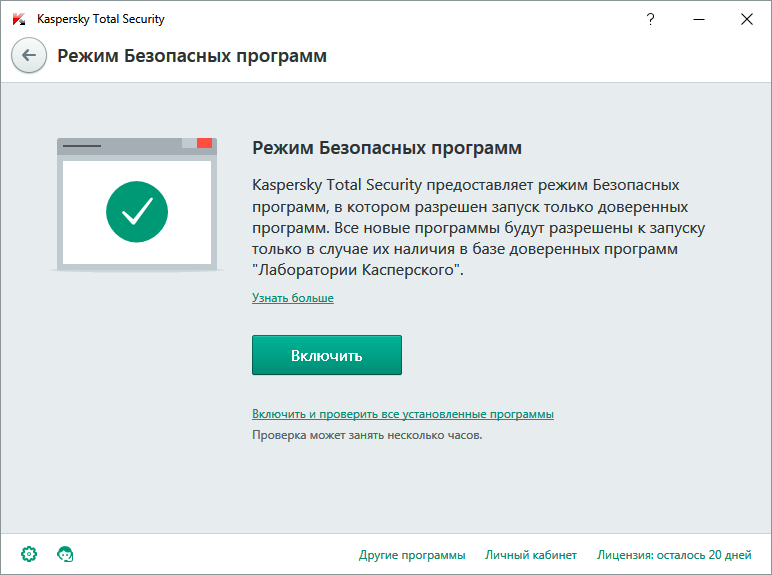The width and height of the screenshot is (772, 575).
Task: Follow the "Узнать больше" link
Action: (293, 298)
